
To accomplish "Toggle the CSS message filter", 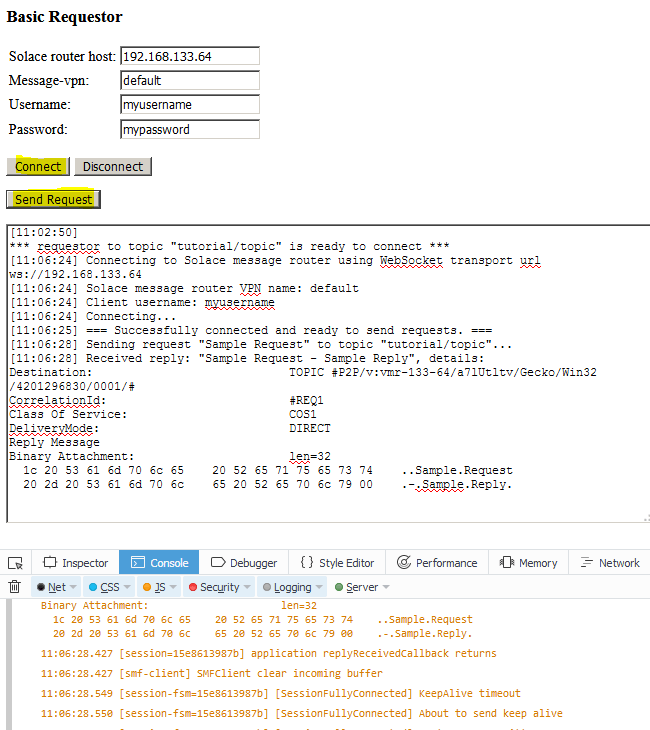I will (x=103, y=587).
